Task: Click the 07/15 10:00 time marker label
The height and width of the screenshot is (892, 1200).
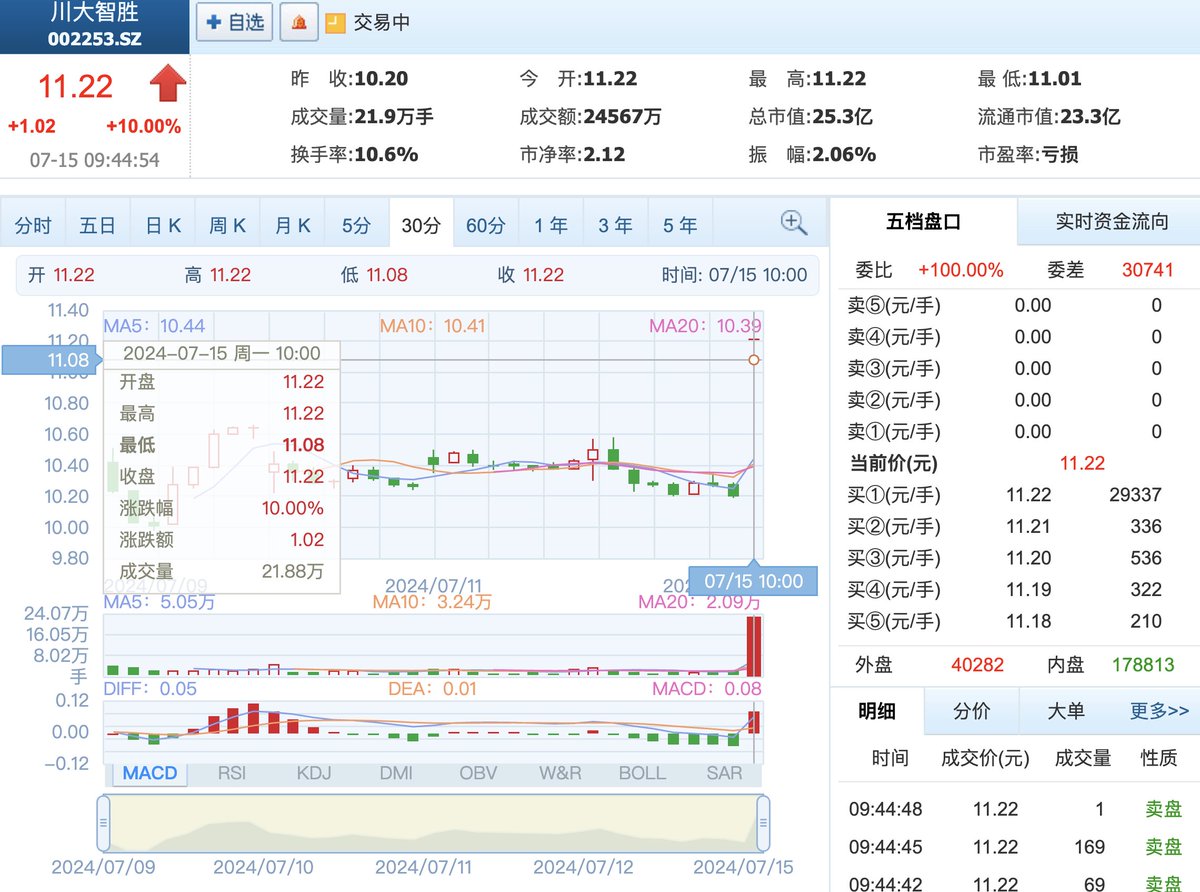Action: pos(753,581)
